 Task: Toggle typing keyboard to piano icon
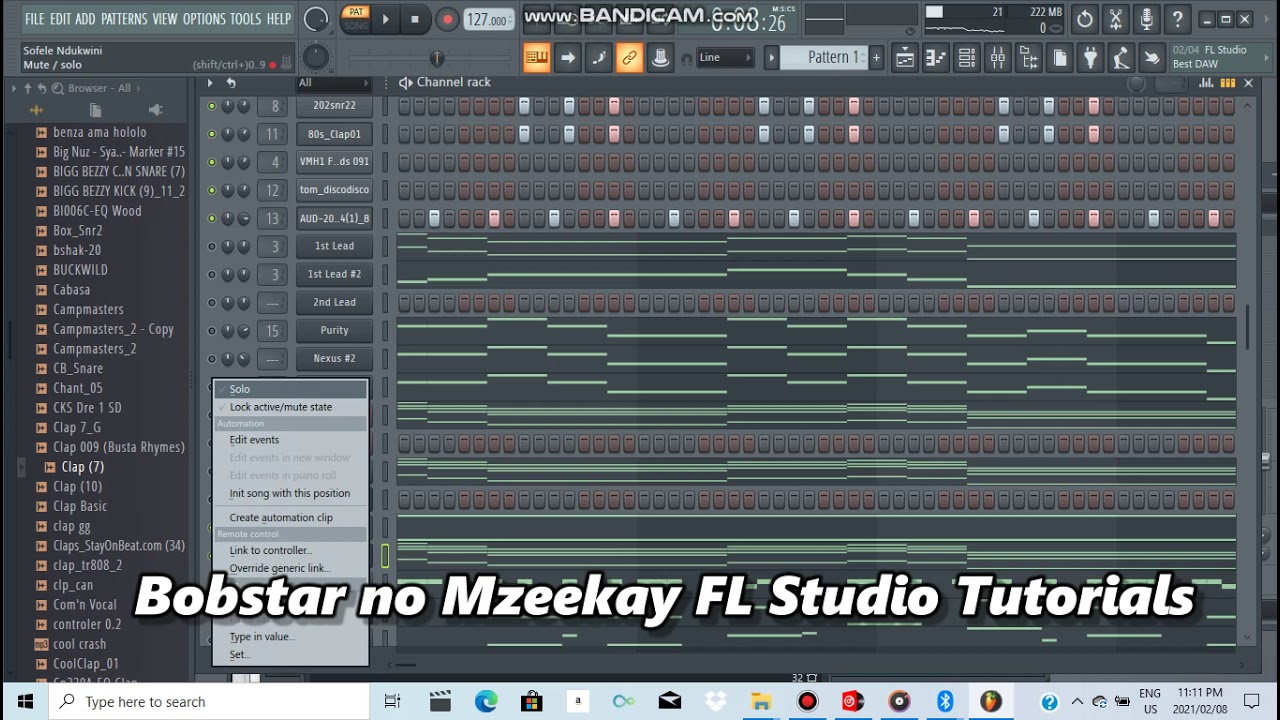pos(536,58)
